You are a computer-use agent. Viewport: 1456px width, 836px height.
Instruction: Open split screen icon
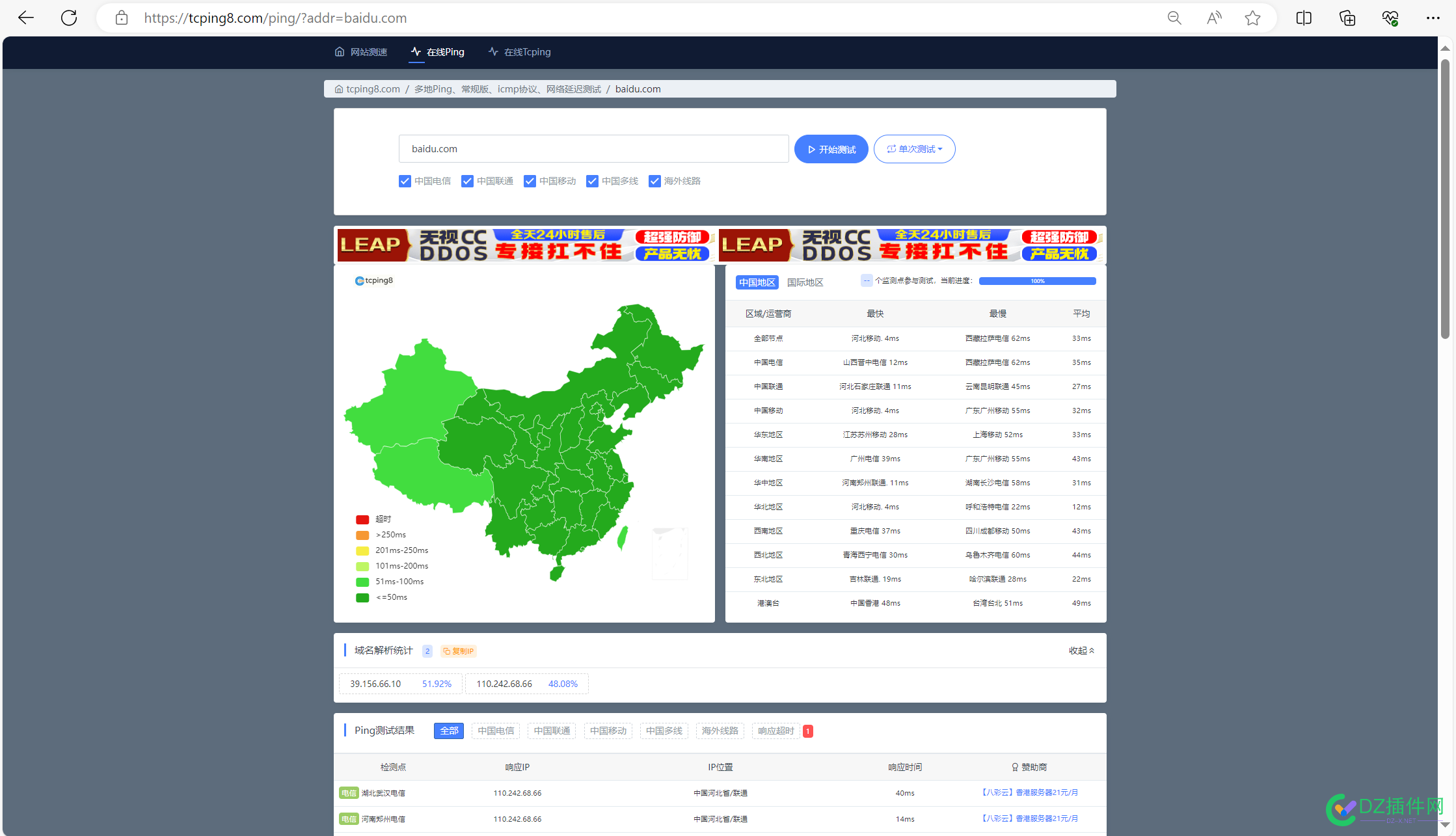pos(1304,18)
